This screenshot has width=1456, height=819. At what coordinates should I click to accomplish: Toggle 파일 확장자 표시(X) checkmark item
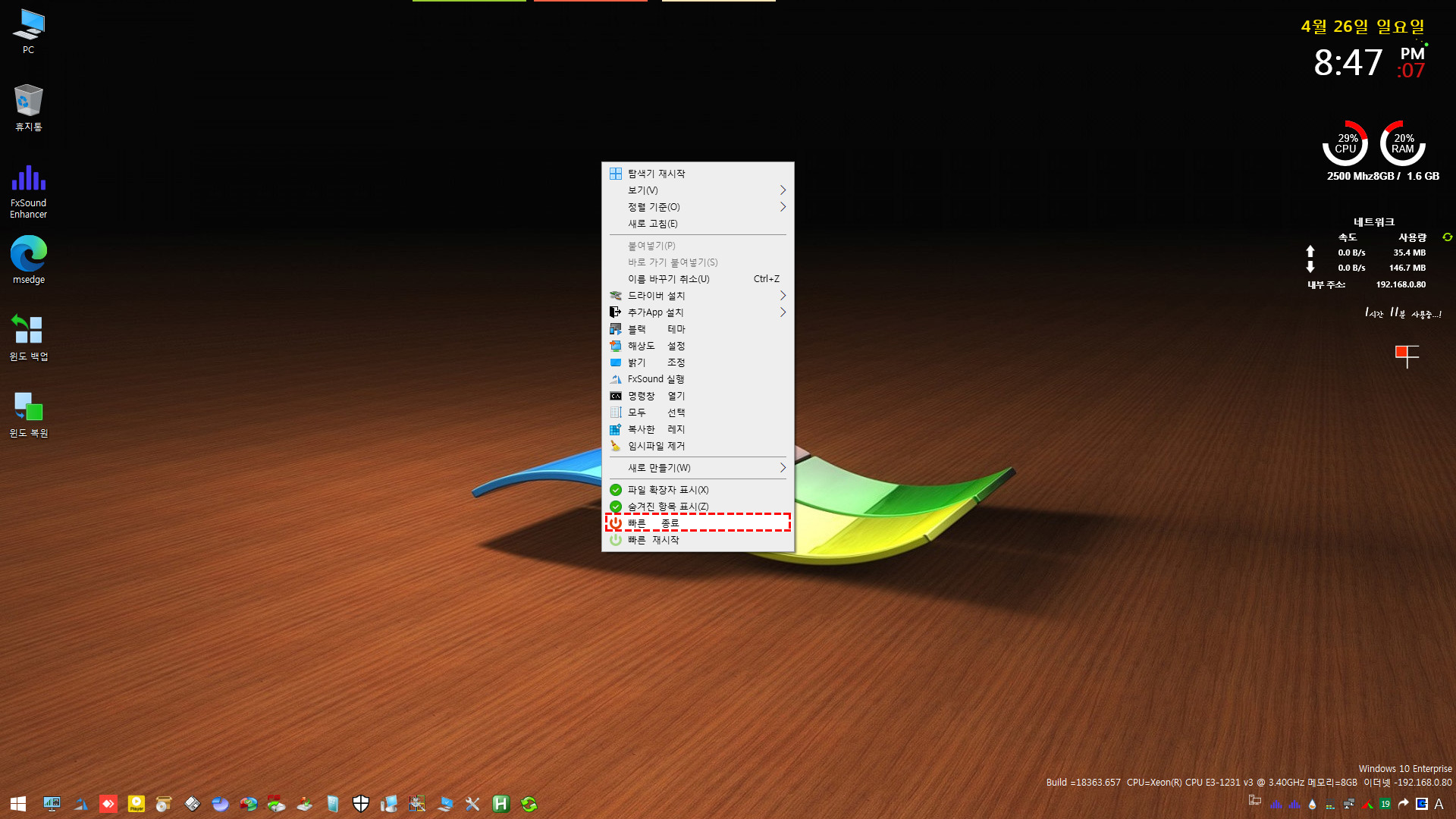[698, 490]
